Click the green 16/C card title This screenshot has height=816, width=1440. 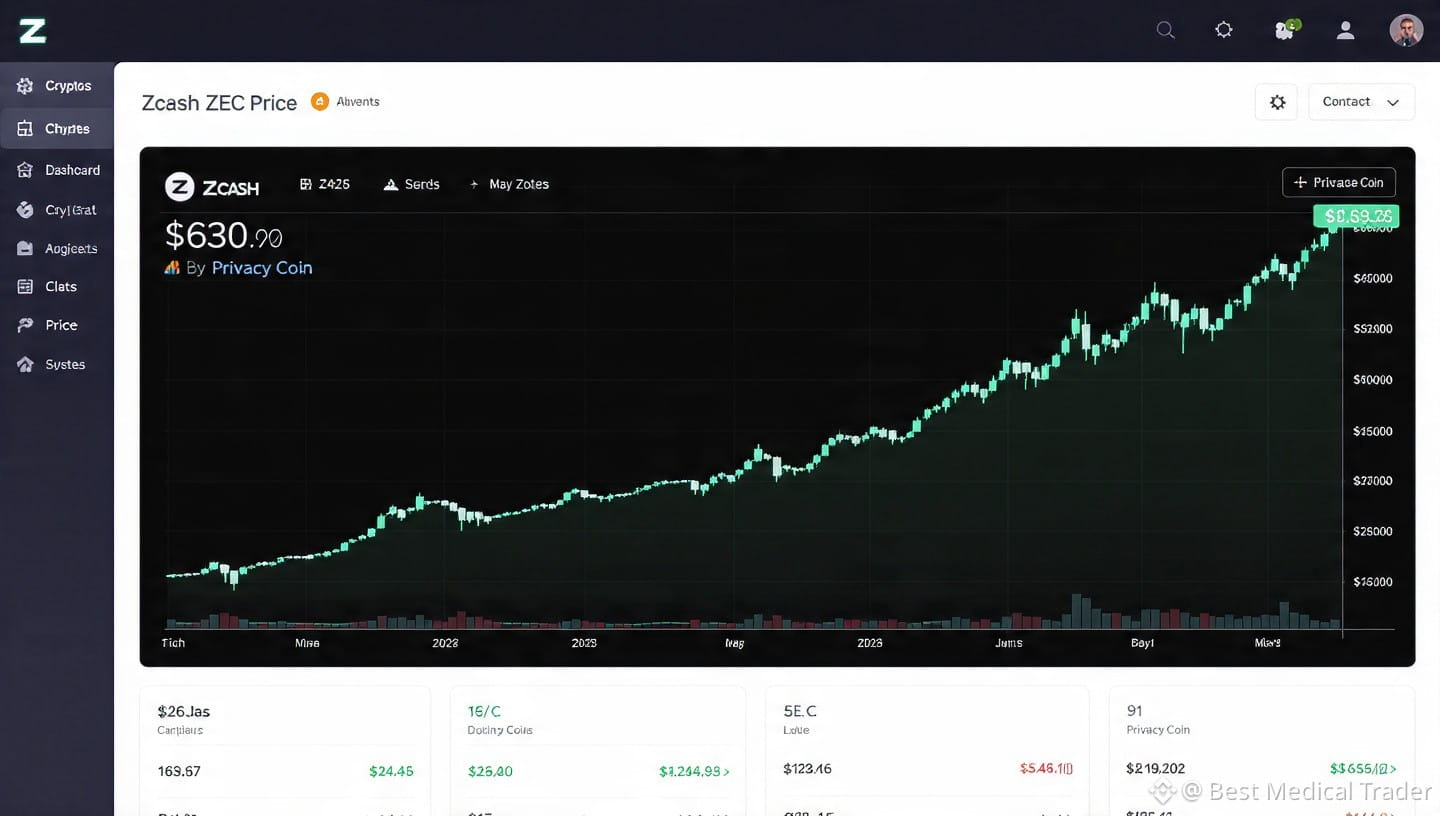click(x=484, y=711)
